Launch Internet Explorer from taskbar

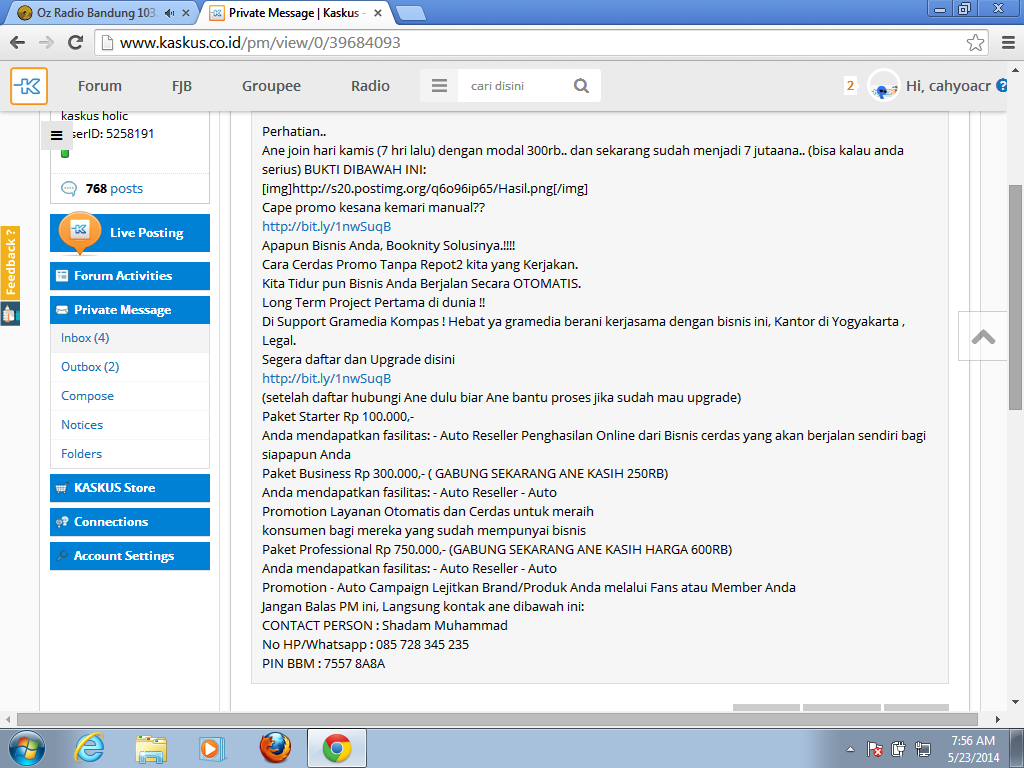(89, 748)
